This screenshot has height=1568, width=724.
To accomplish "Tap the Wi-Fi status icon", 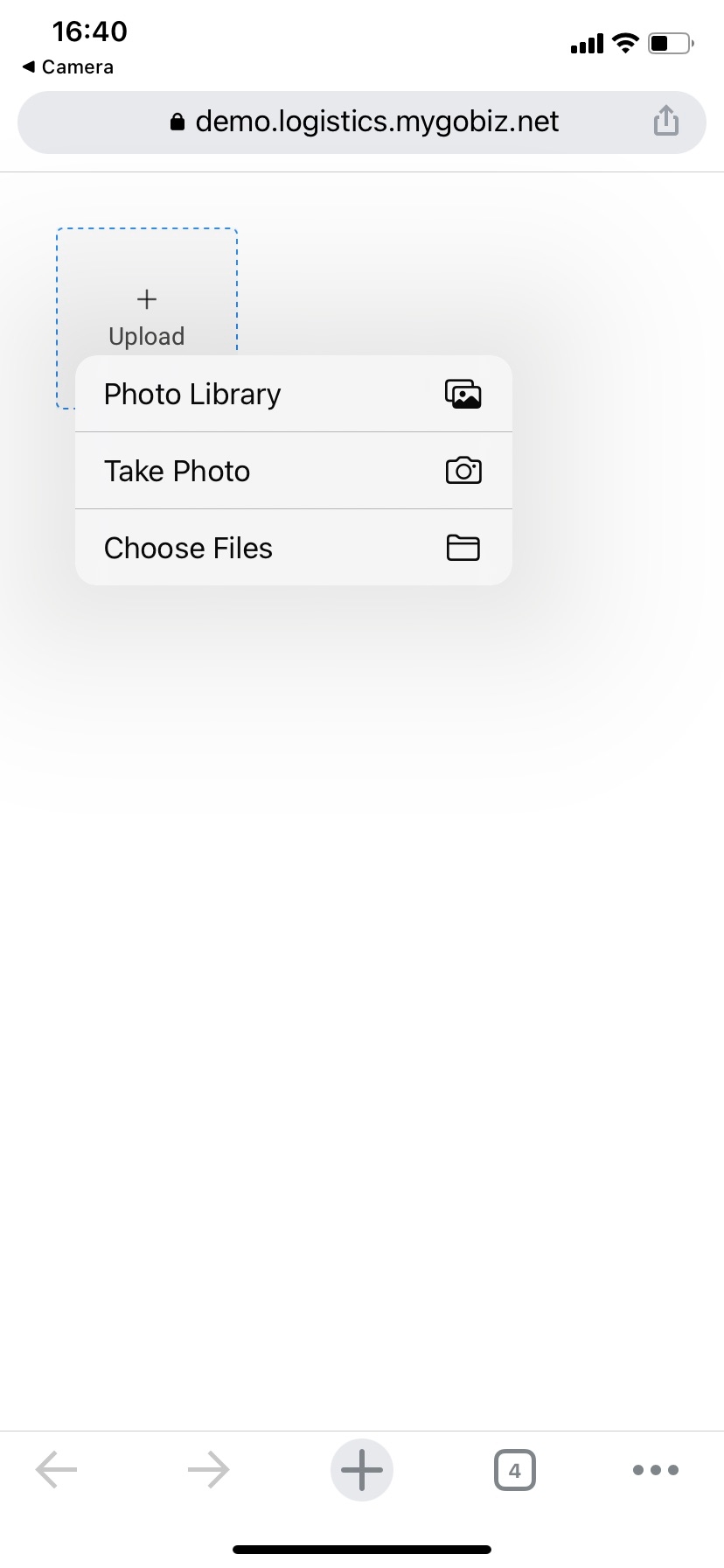I will (625, 43).
